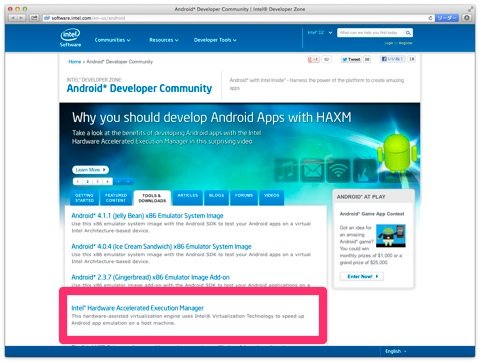Click the browser back arrow button
The height and width of the screenshot is (362, 480).
13,18
